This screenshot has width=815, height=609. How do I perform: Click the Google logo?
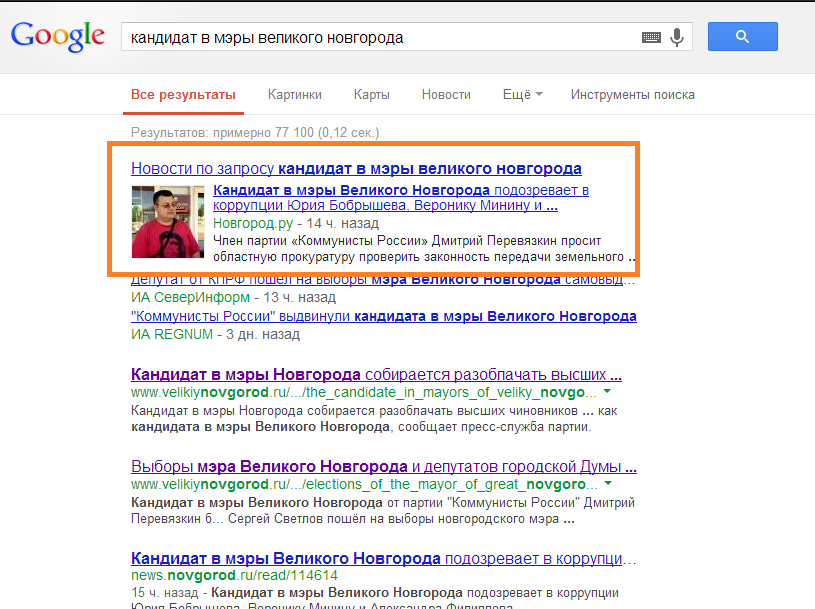click(x=57, y=37)
